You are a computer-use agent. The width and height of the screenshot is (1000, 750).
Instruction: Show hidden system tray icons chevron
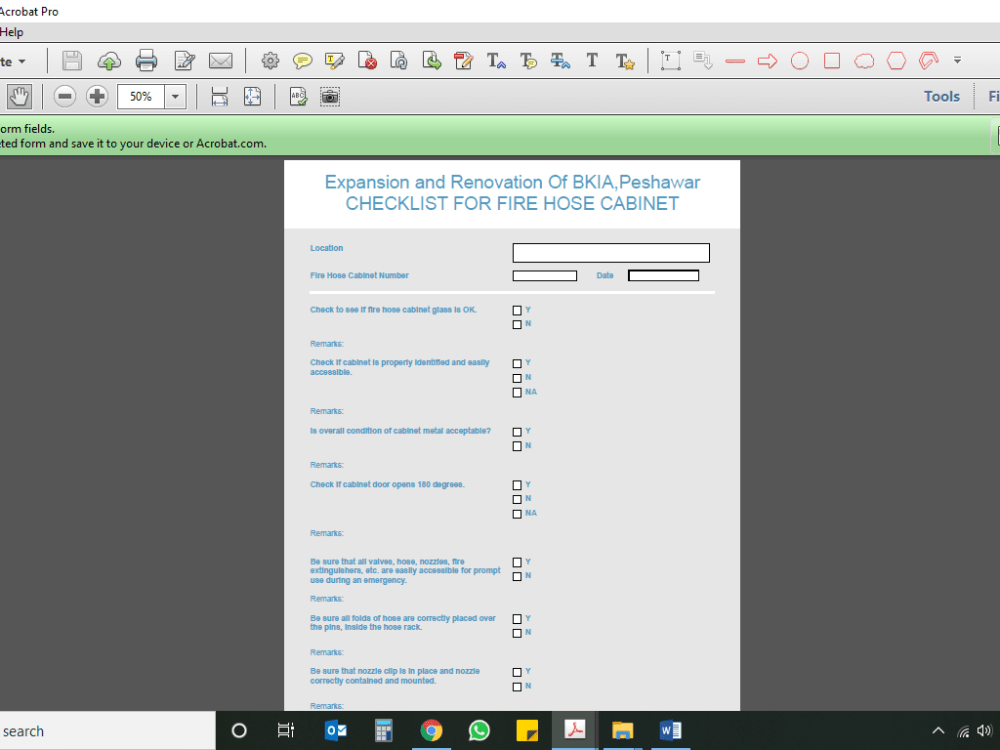tap(938, 731)
